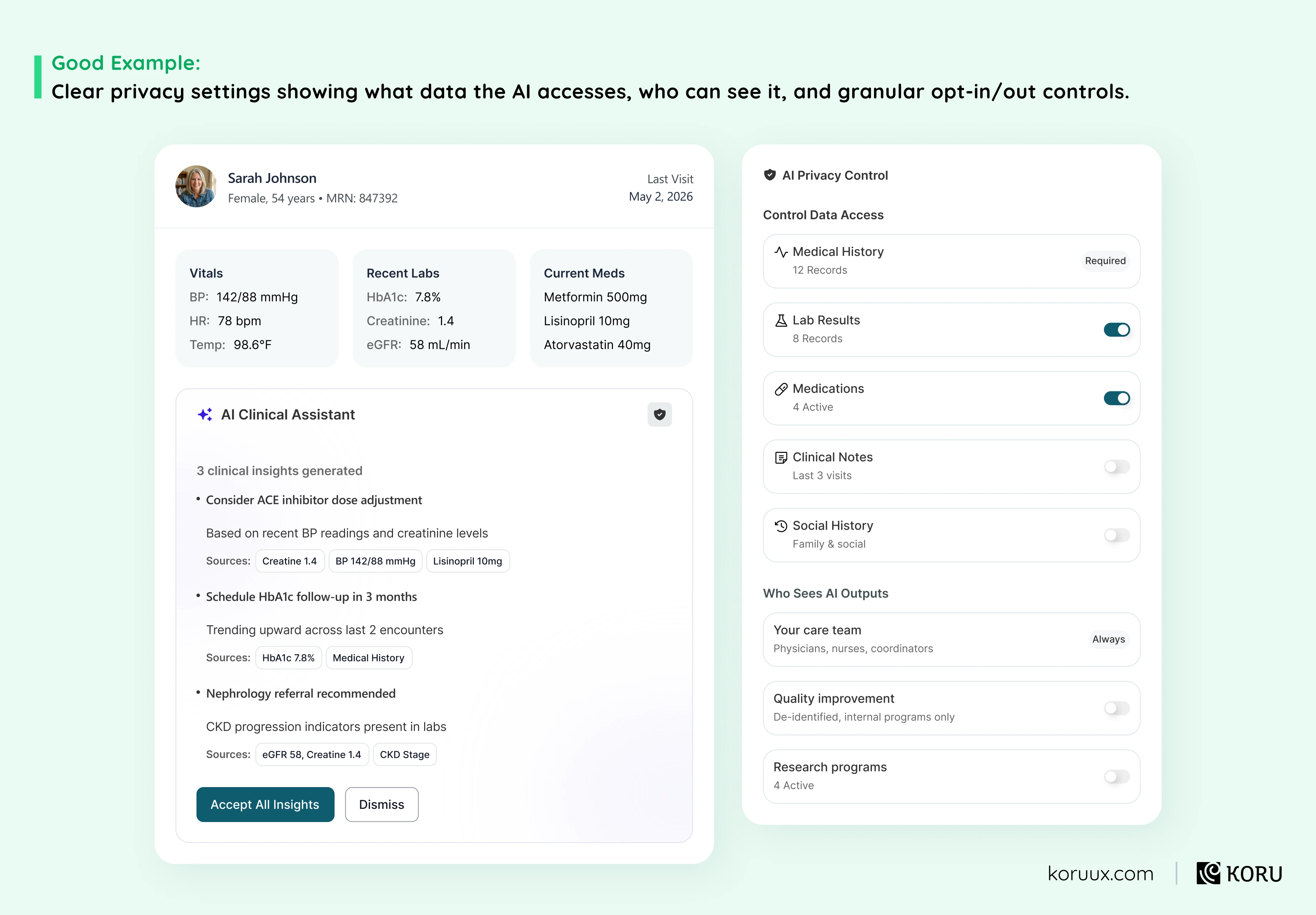Click Physicians, nurses, coordinators description
Viewport: 1316px width, 915px height.
click(854, 649)
